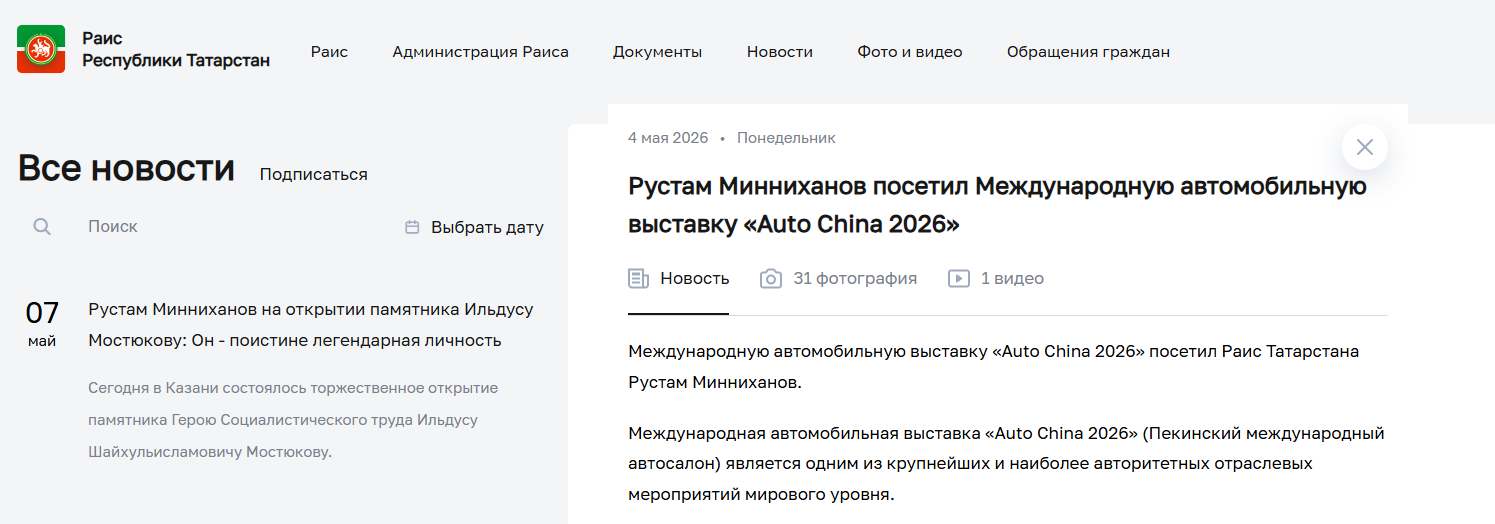Click the Понедельник weekday text
1495x524 pixels.
pyautogui.click(x=786, y=138)
